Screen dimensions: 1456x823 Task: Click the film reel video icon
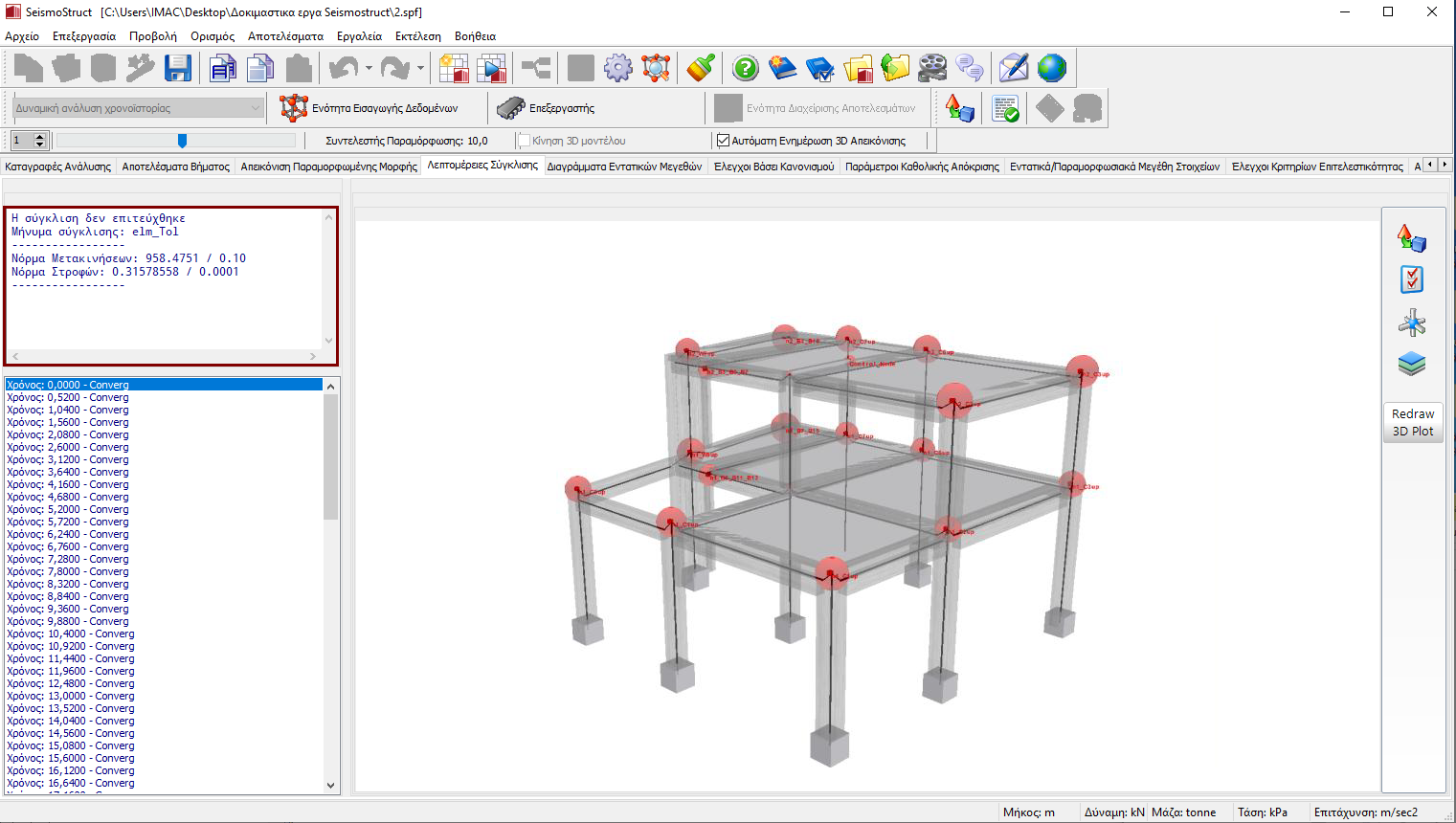pyautogui.click(x=931, y=68)
